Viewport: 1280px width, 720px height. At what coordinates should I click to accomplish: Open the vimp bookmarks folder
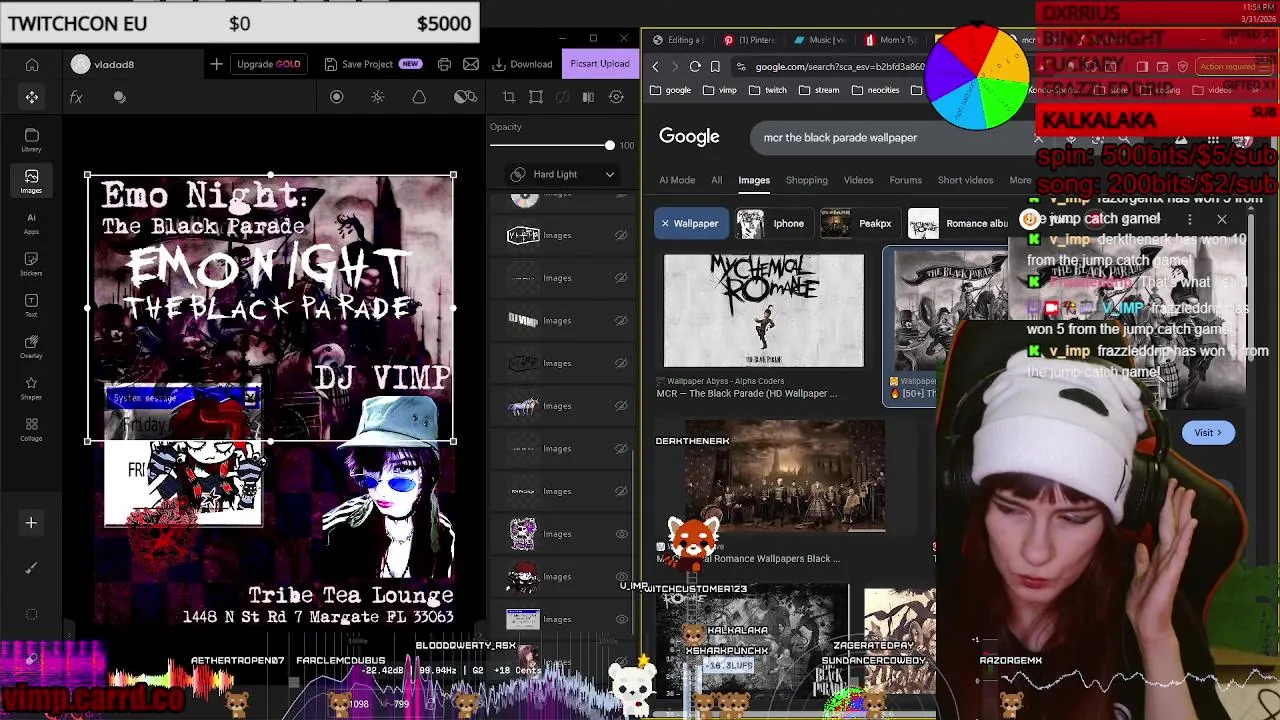pos(720,90)
